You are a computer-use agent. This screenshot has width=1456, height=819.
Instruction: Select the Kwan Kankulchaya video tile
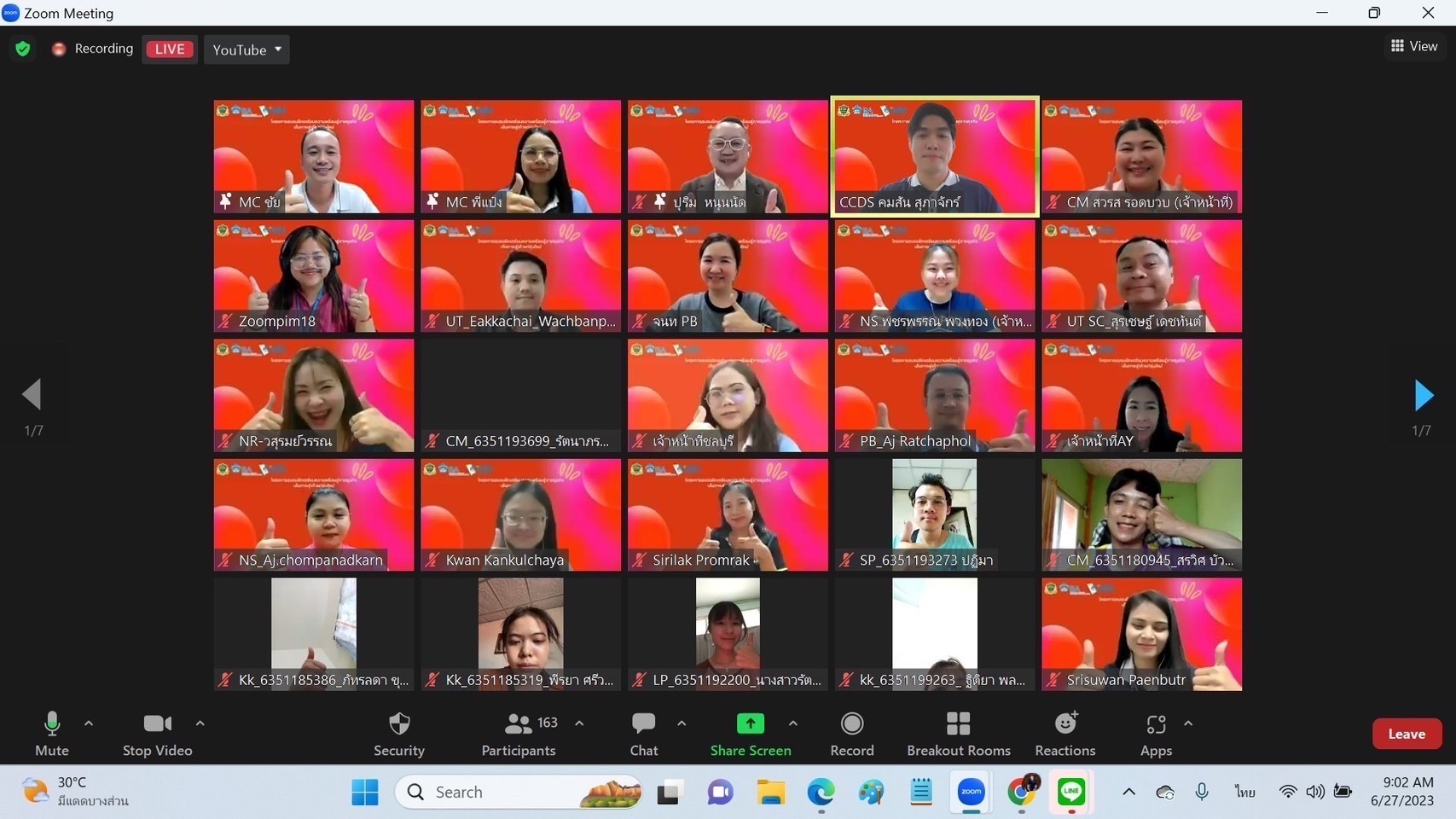pyautogui.click(x=520, y=515)
